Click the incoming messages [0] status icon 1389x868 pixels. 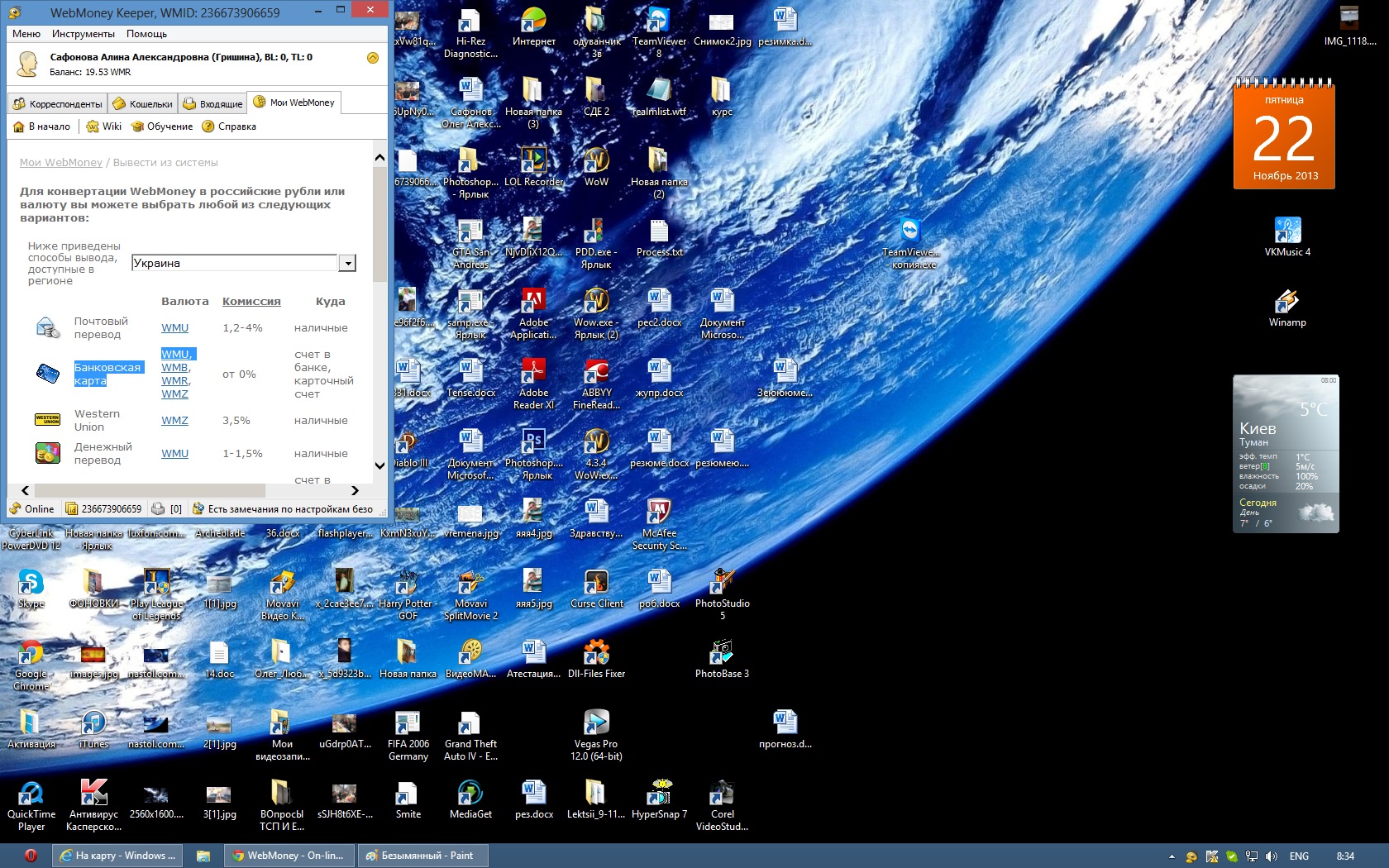[x=159, y=508]
